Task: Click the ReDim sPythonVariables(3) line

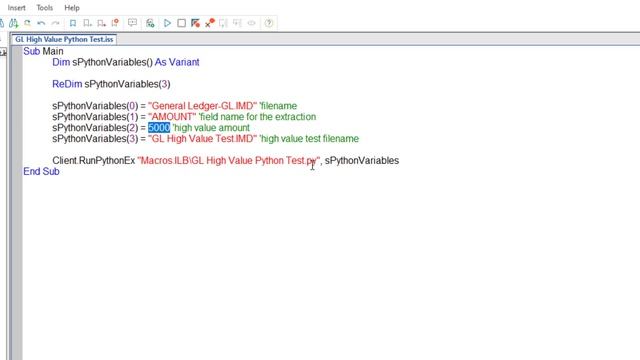Action: click(x=111, y=84)
